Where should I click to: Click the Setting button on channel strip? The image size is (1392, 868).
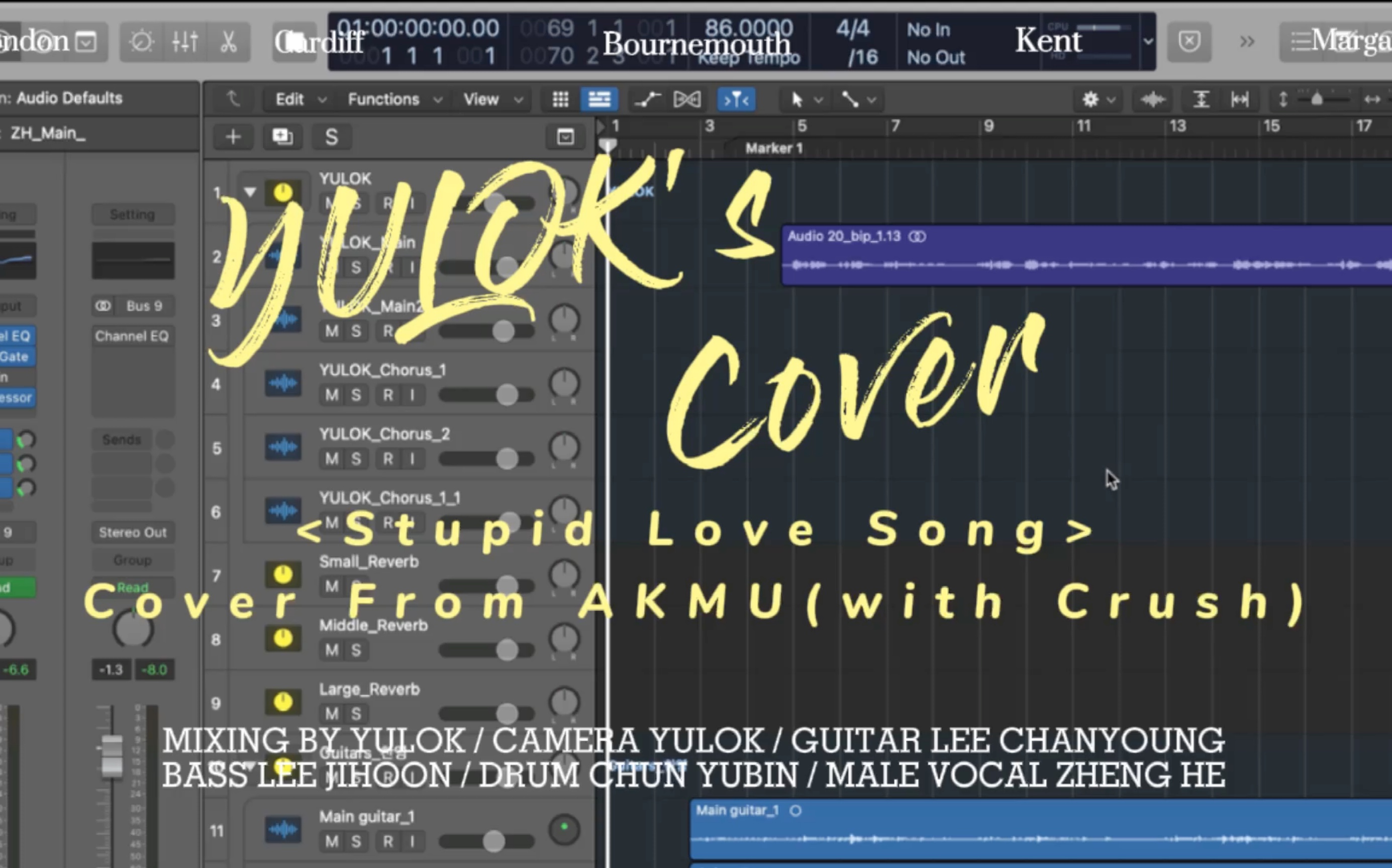(x=133, y=214)
